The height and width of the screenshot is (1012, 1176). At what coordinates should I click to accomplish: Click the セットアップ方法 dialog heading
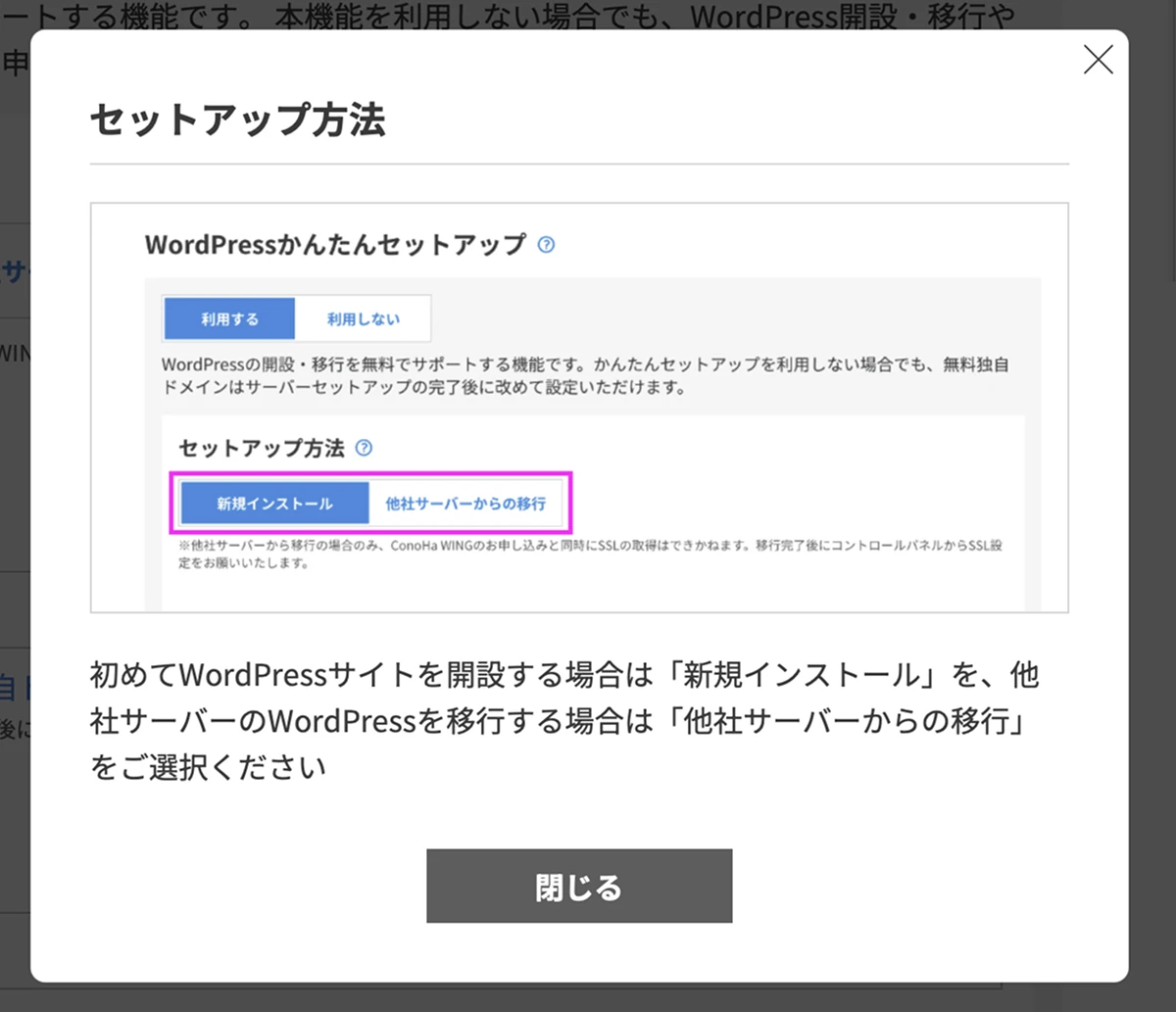point(238,120)
